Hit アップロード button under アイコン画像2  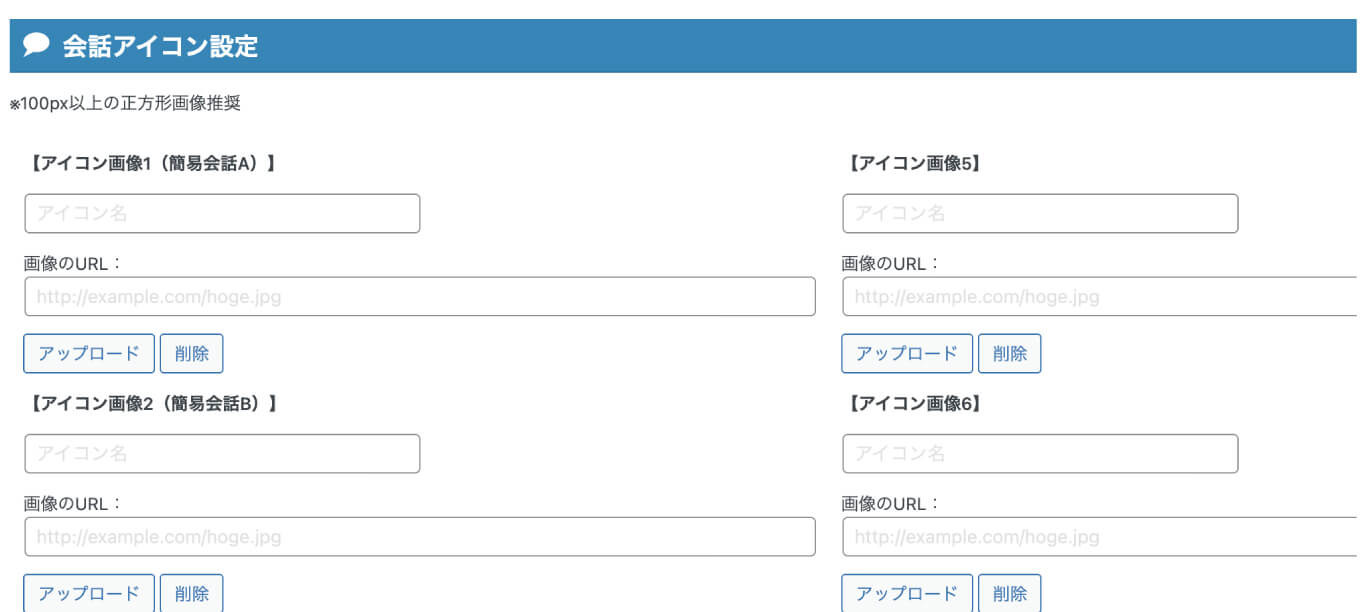pos(89,593)
